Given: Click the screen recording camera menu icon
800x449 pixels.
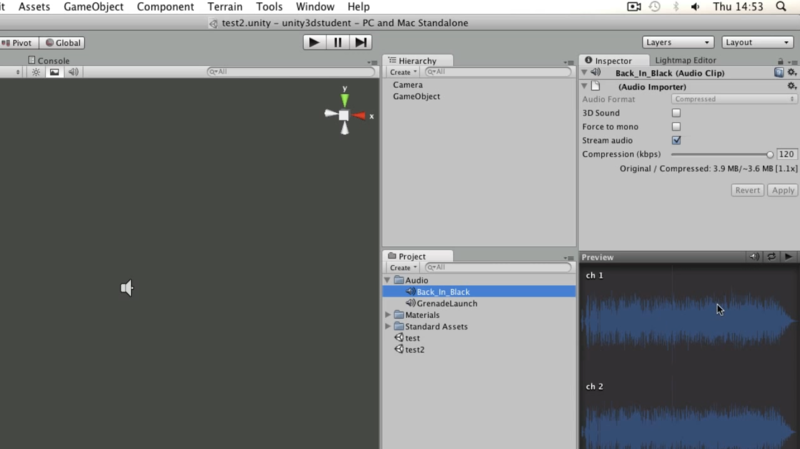Looking at the screenshot, I should 634,7.
